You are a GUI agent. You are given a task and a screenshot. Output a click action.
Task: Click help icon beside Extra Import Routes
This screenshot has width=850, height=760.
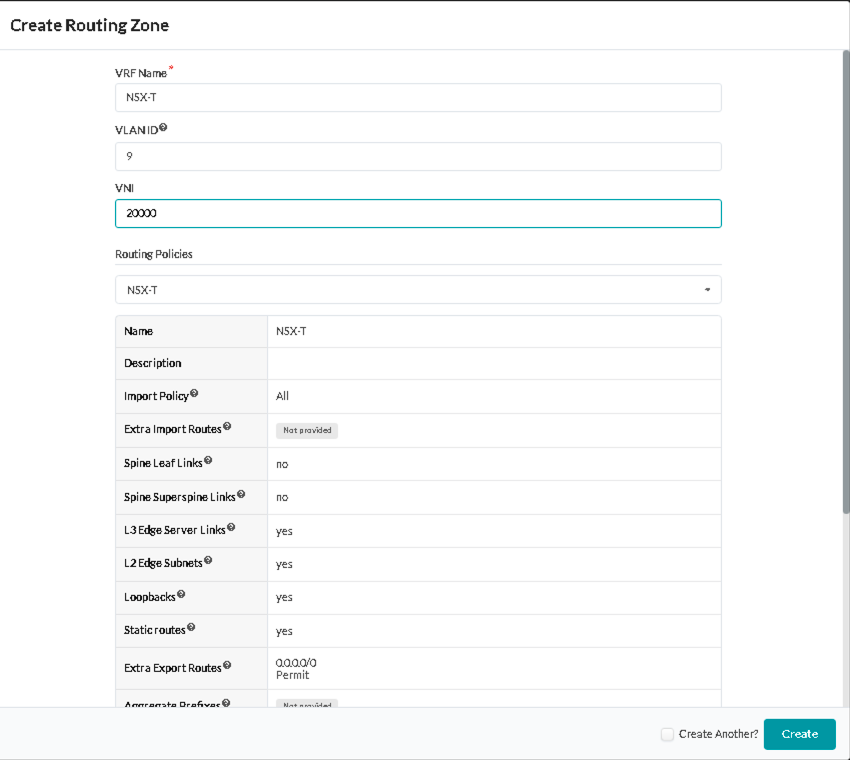pos(227,427)
